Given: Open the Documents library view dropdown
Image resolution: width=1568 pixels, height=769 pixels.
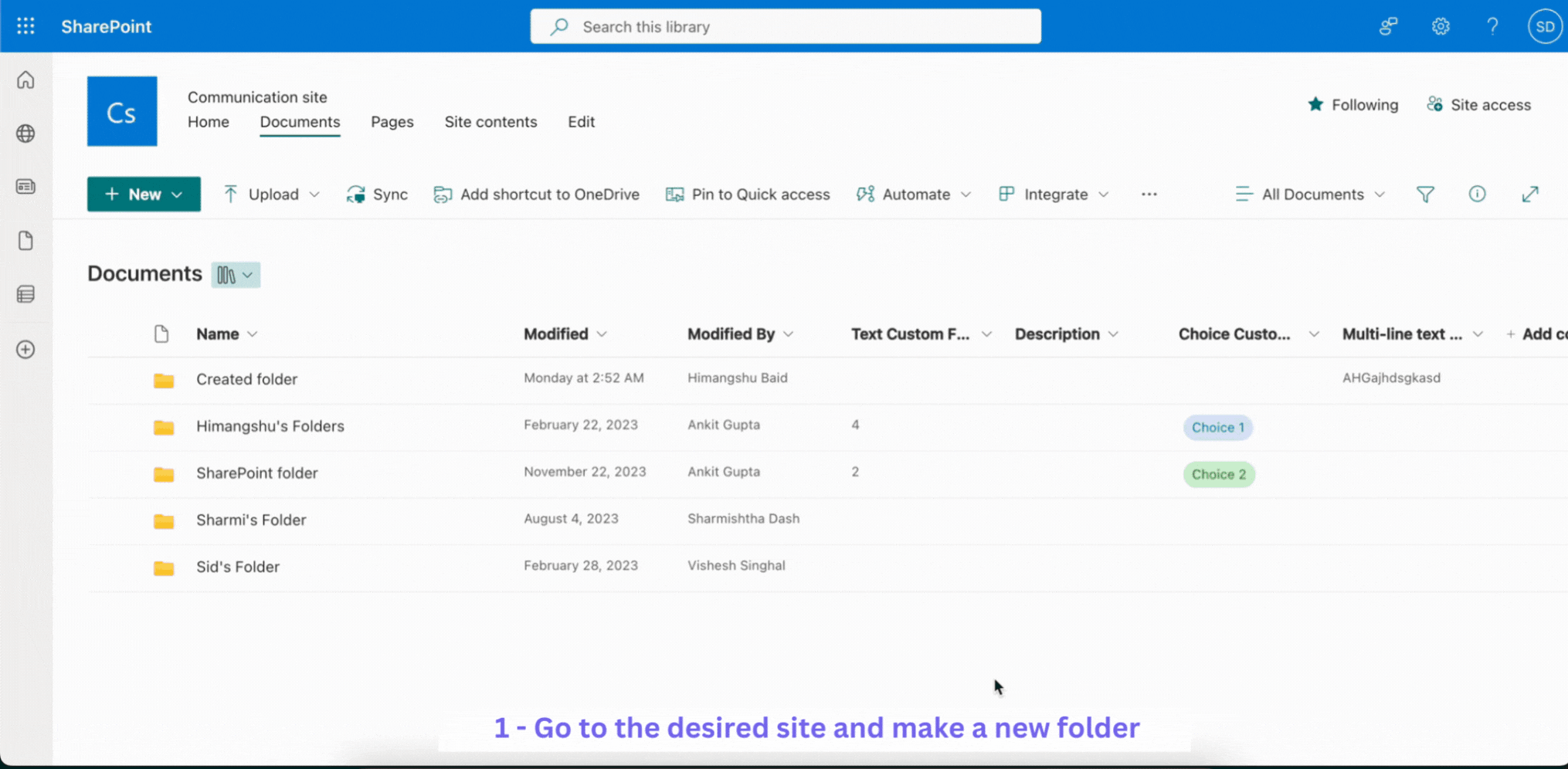Looking at the screenshot, I should pyautogui.click(x=236, y=275).
